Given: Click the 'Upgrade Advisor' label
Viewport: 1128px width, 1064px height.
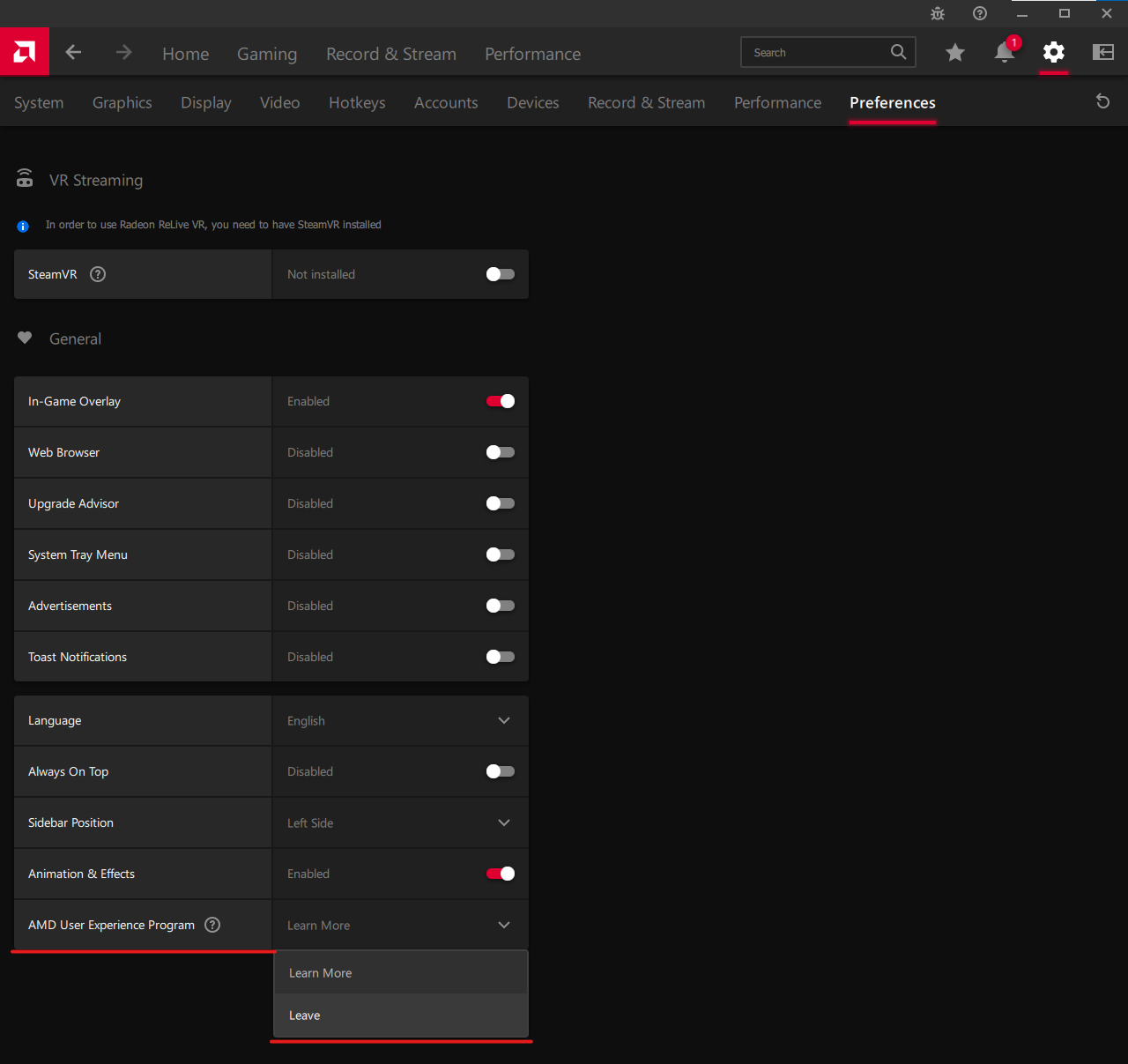Looking at the screenshot, I should [73, 503].
